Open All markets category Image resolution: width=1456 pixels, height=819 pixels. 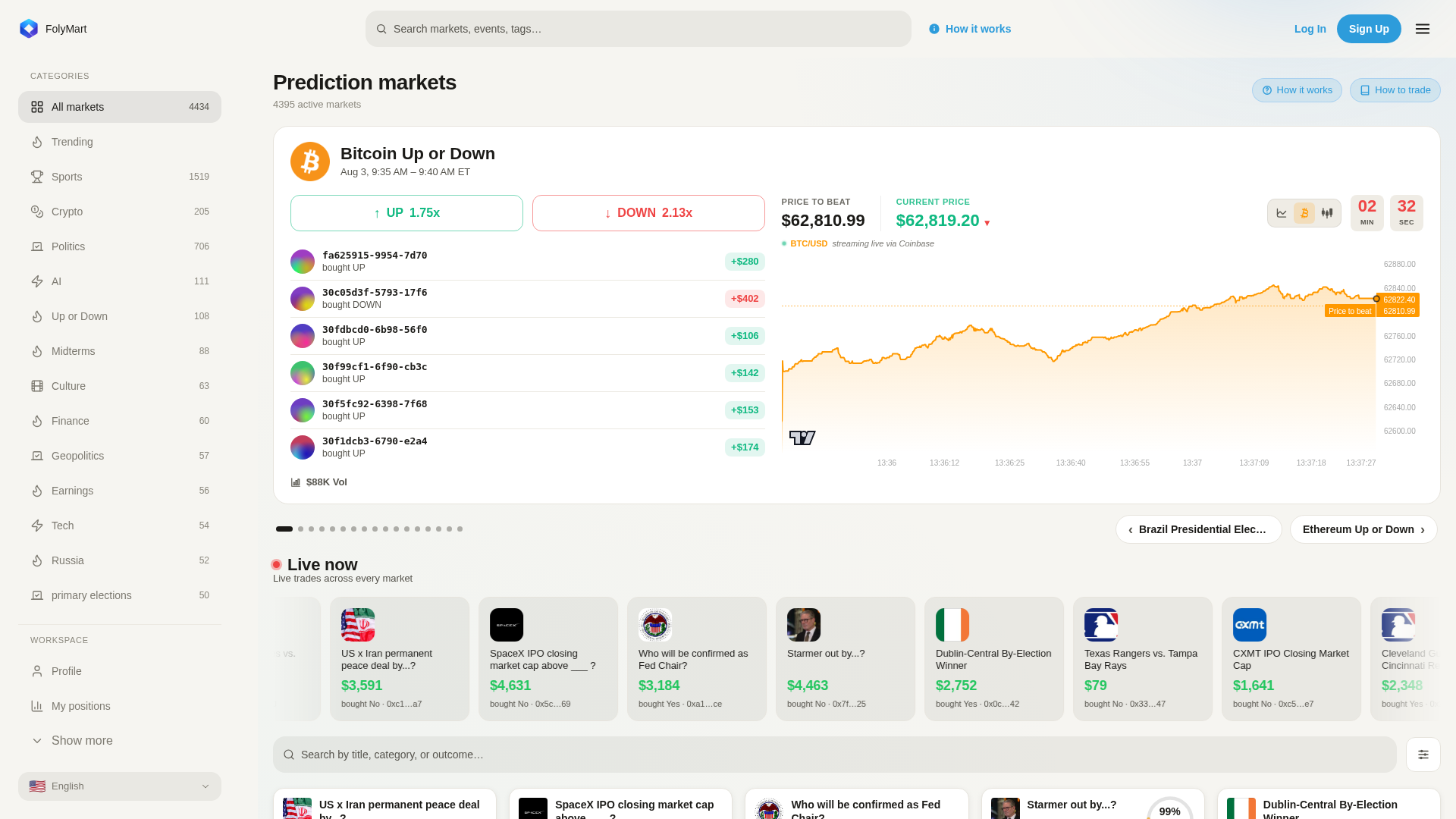click(x=120, y=107)
